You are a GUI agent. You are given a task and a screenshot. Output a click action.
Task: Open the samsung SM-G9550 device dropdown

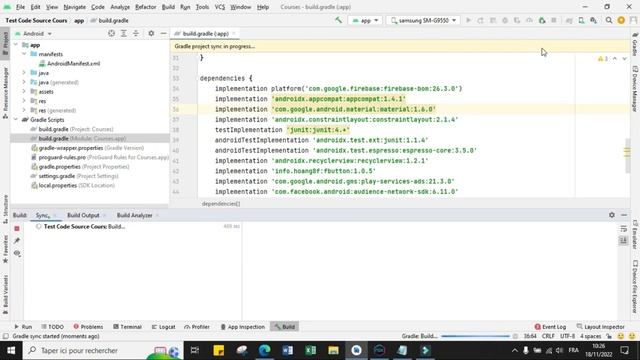423,20
